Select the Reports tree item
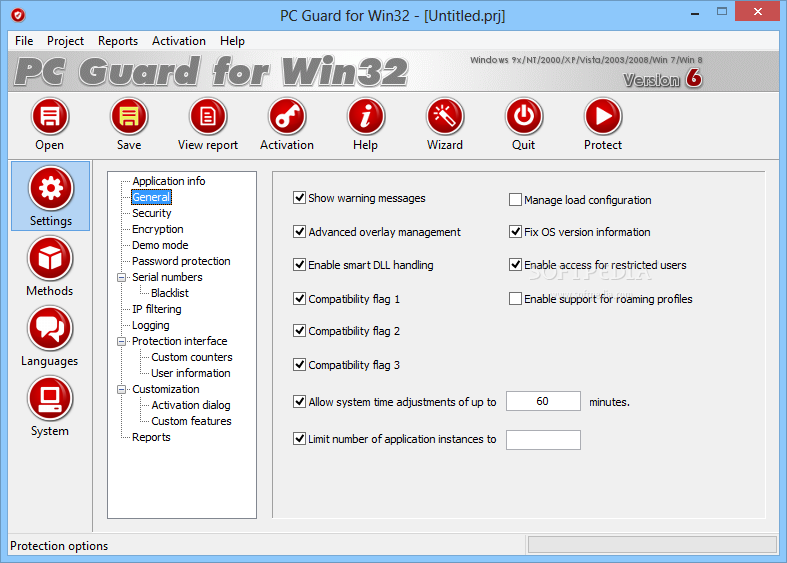This screenshot has width=787, height=563. 151,438
